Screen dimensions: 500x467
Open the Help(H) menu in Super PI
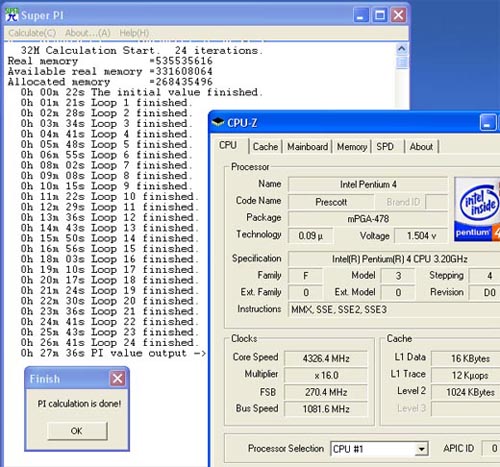[x=134, y=33]
